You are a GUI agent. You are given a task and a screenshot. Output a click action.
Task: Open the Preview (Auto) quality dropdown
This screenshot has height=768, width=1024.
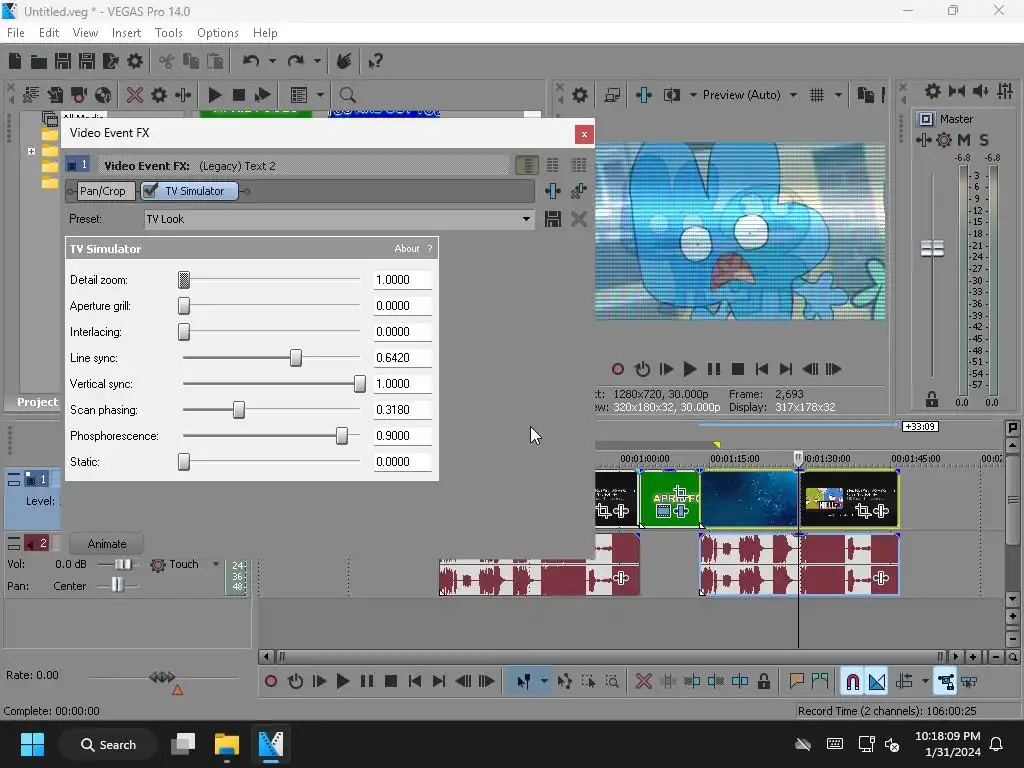tap(793, 95)
